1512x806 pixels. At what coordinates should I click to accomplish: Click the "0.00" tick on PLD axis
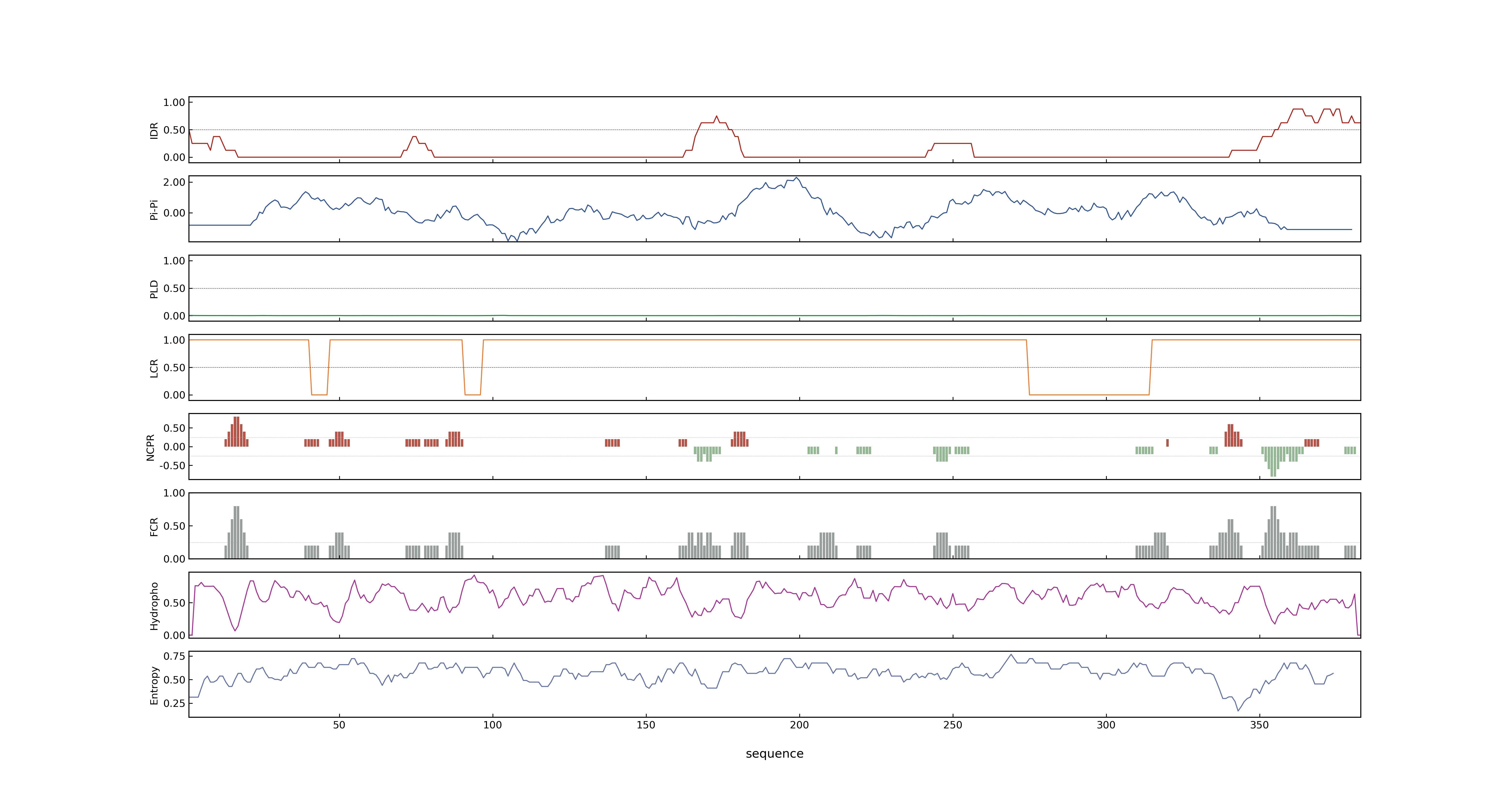[x=174, y=316]
